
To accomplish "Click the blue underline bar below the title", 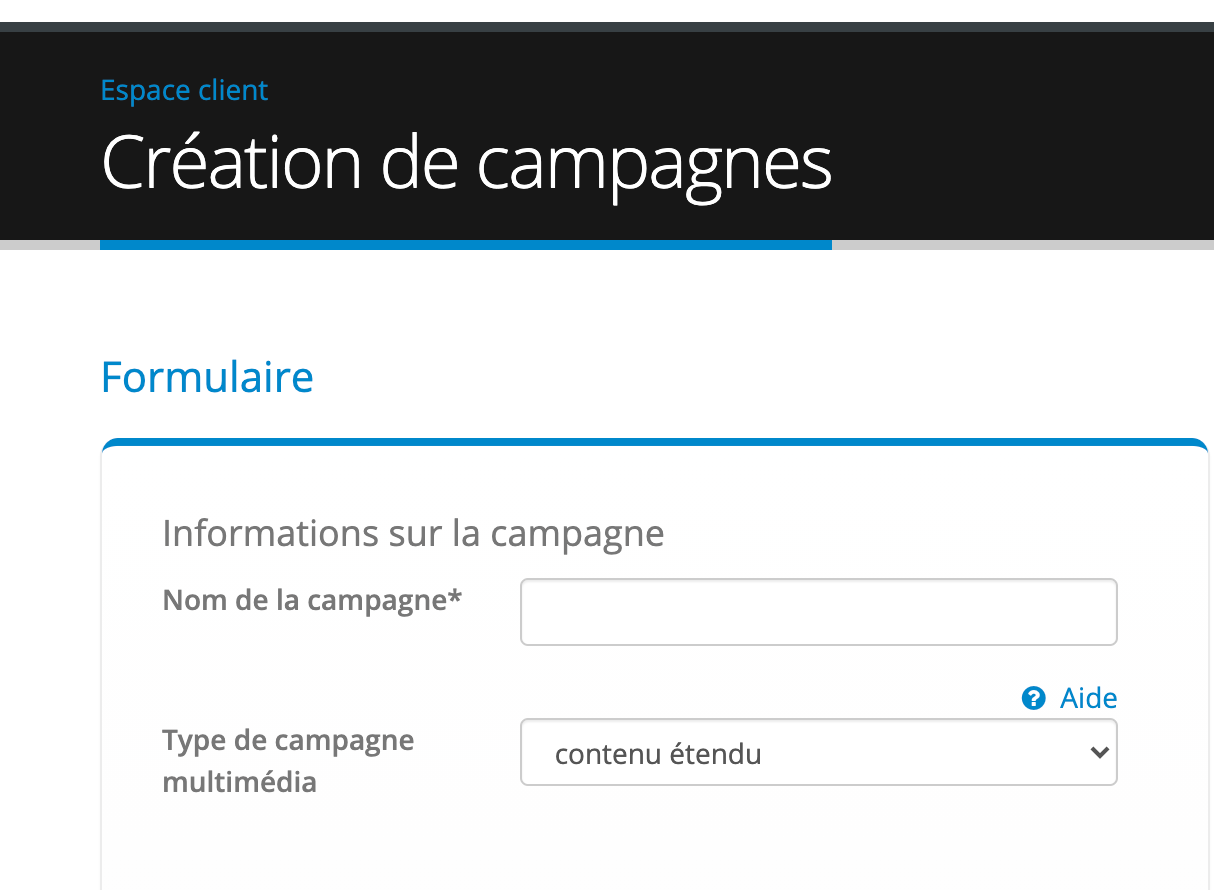I will (466, 245).
